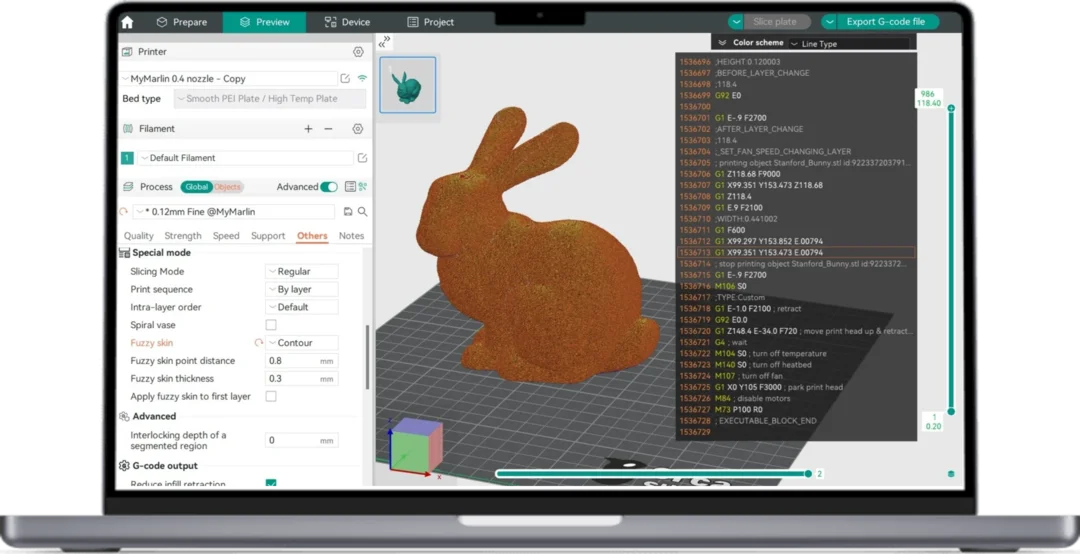
Task: Open the Default Filament dropdown
Action: (x=245, y=158)
